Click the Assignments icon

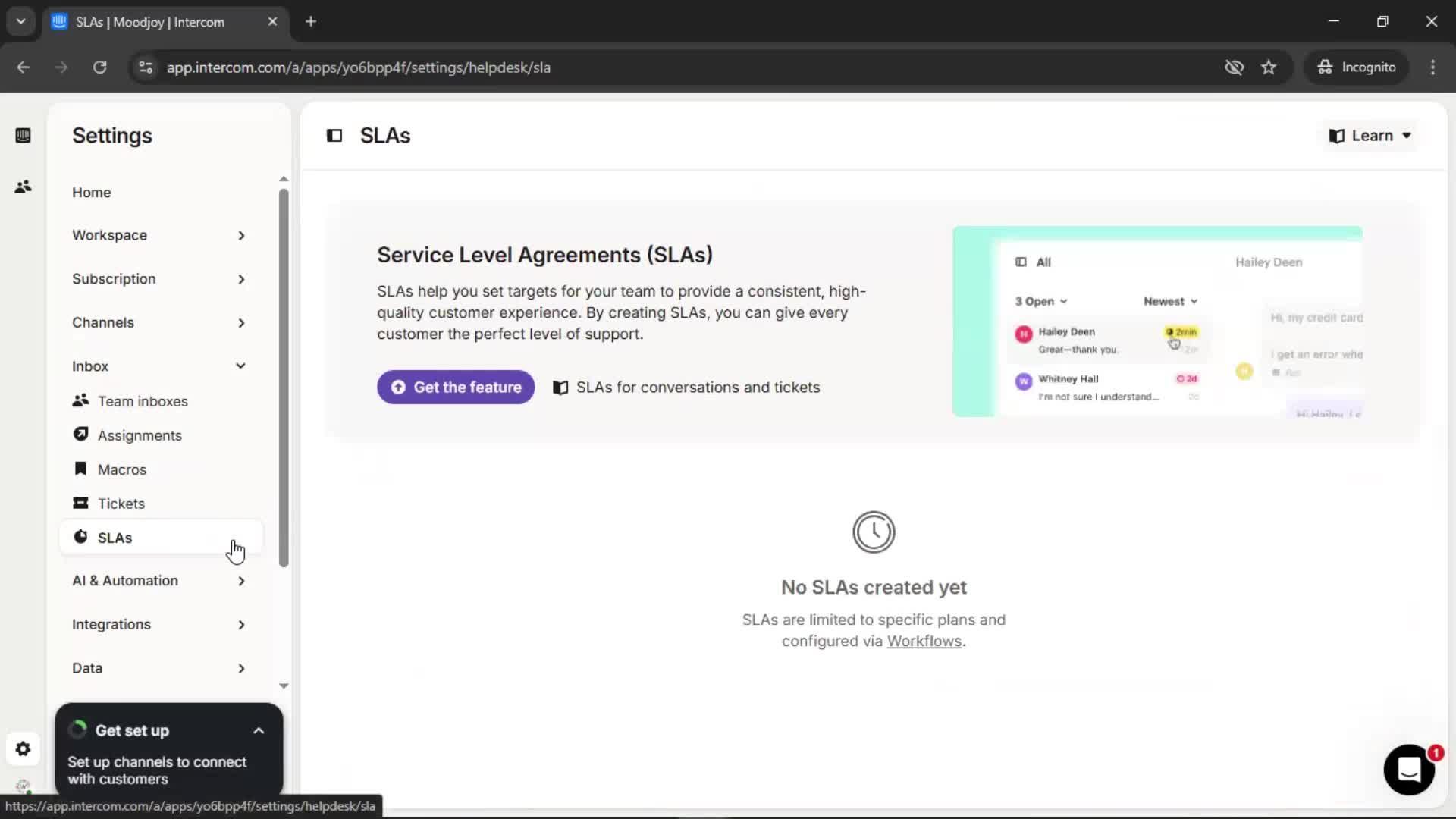coord(80,435)
